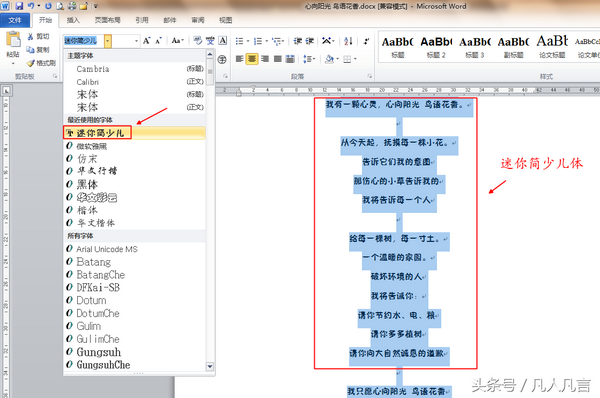The image size is (600, 398).
Task: Open the 文件 file tab
Action: click(15, 20)
